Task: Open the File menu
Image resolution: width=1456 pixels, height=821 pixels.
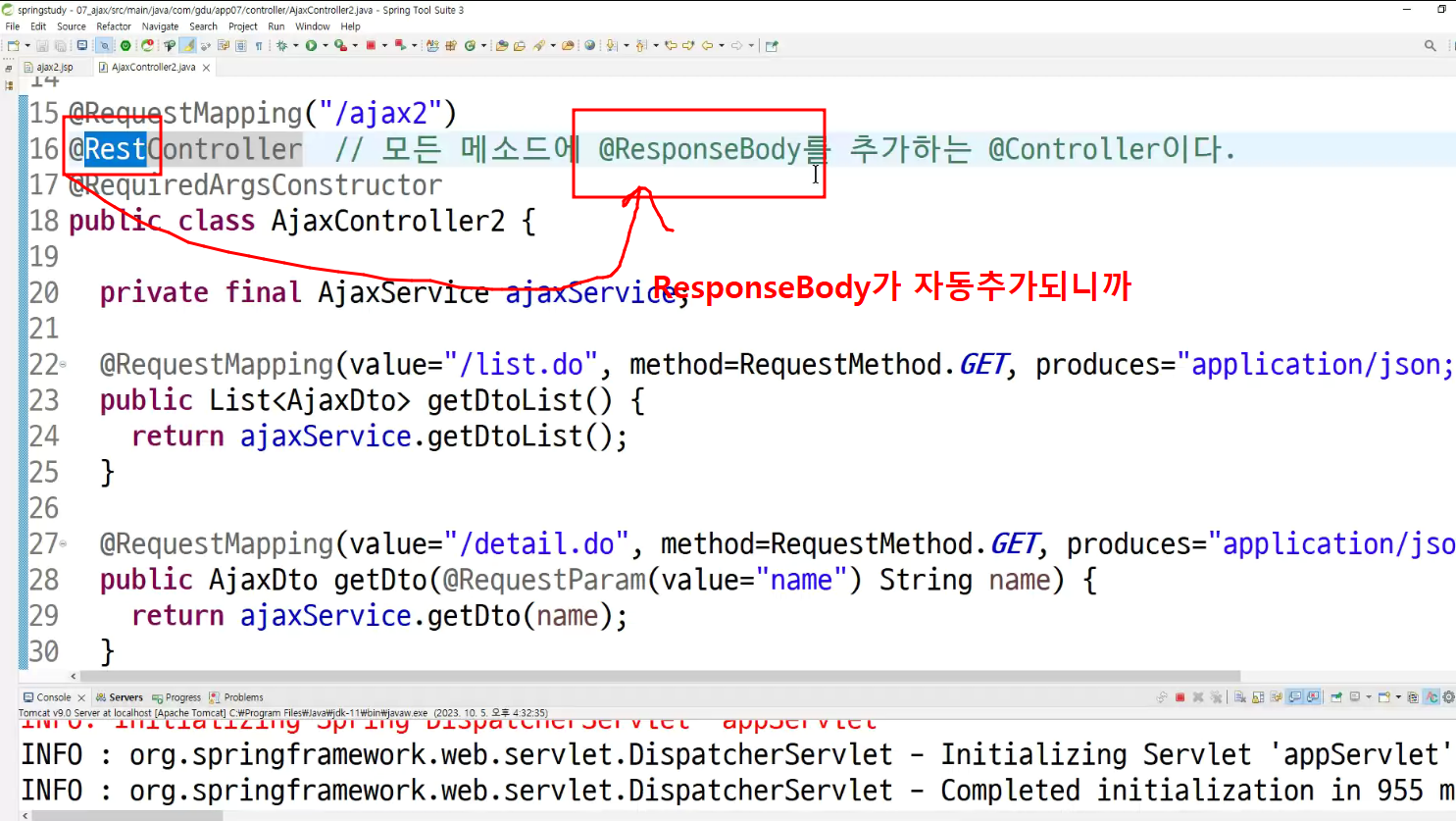Action: click(x=13, y=26)
